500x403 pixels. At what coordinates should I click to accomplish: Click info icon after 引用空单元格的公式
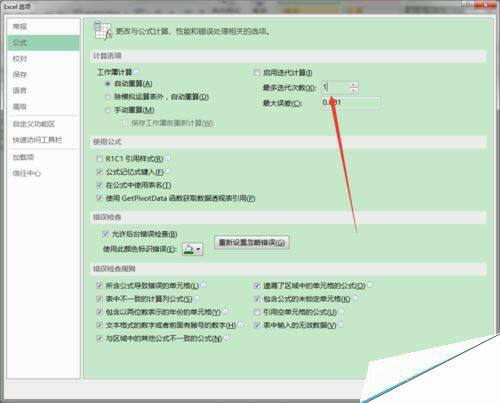point(341,311)
